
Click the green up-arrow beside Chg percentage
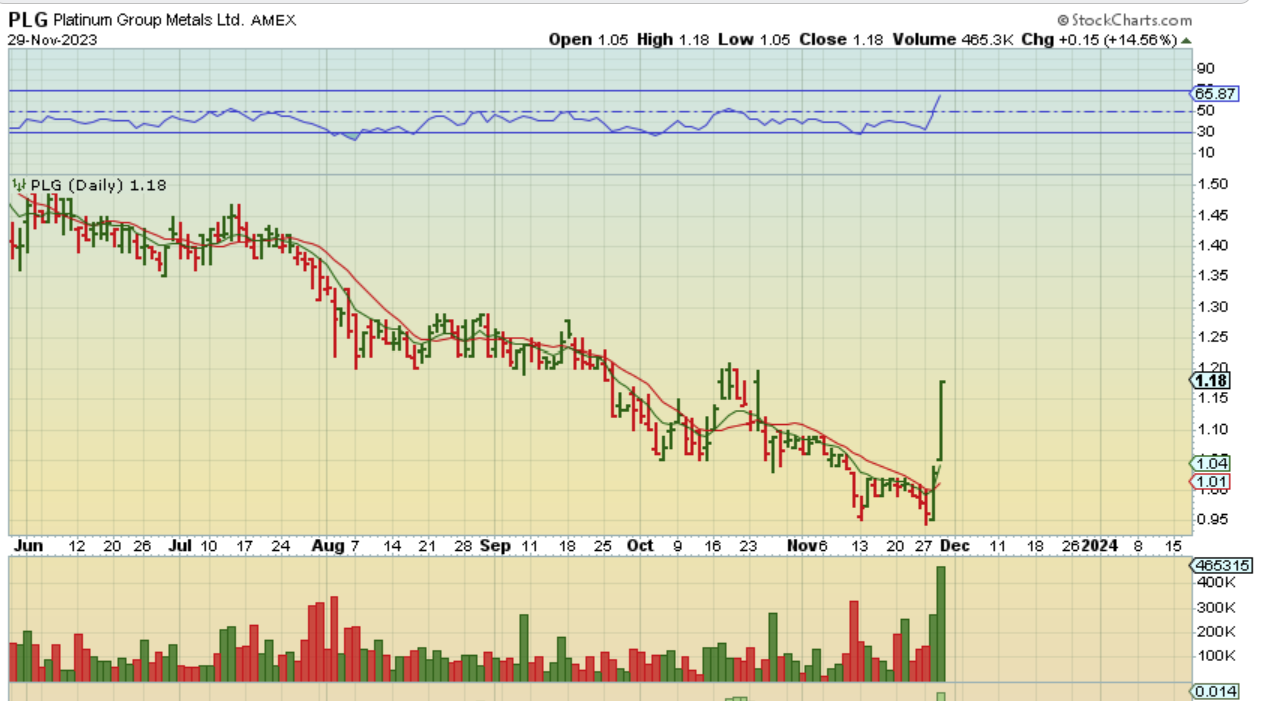pyautogui.click(x=1187, y=40)
